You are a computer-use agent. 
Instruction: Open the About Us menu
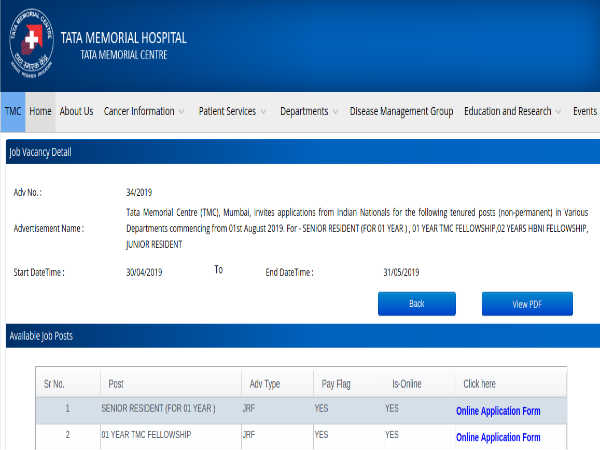tap(76, 111)
